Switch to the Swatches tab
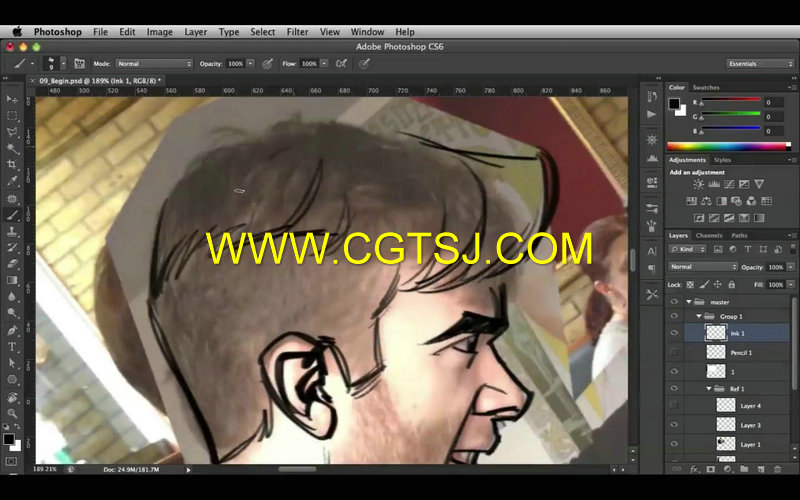Viewport: 800px width, 500px height. (x=706, y=87)
